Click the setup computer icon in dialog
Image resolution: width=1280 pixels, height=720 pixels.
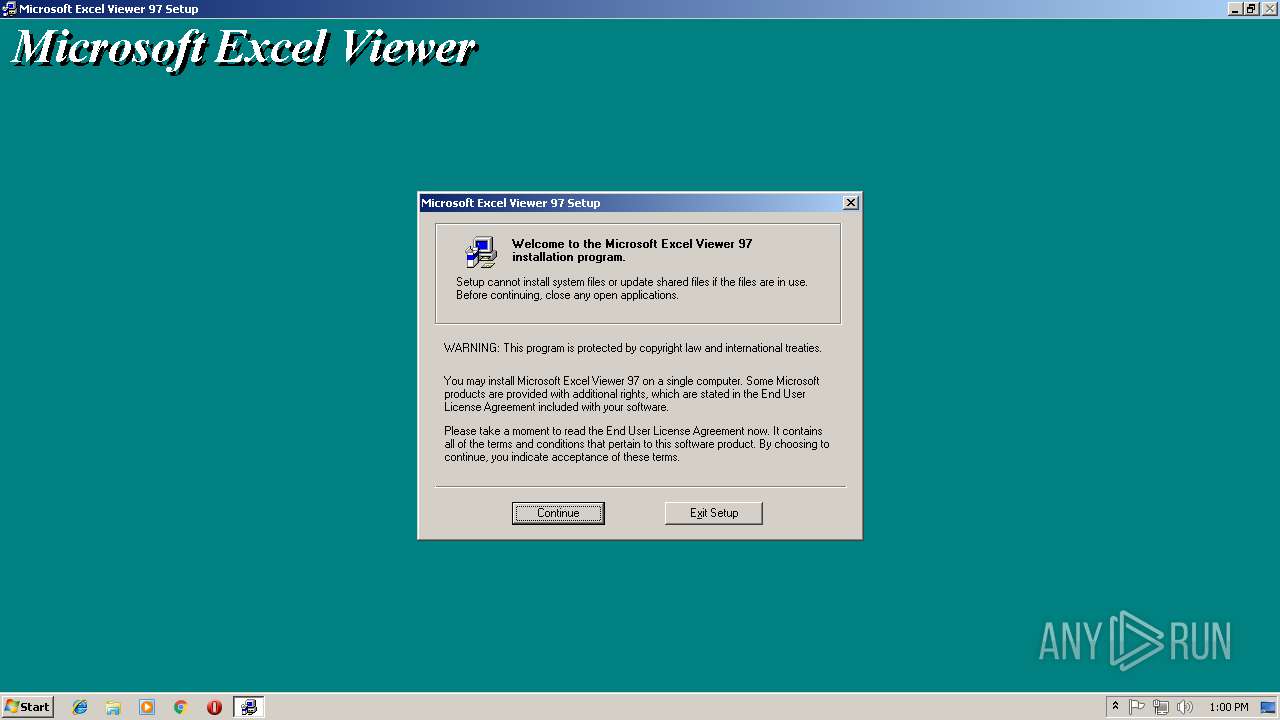481,251
